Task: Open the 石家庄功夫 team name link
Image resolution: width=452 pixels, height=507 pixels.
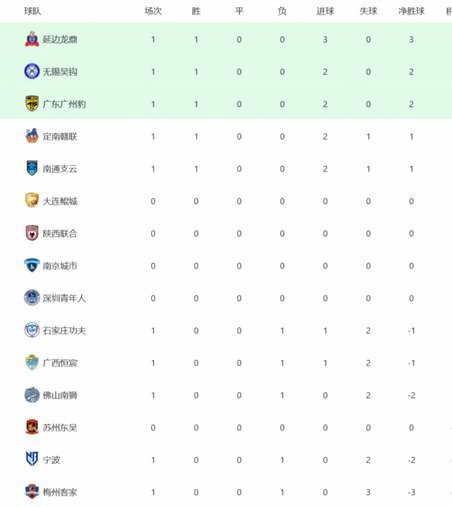Action: [64, 330]
